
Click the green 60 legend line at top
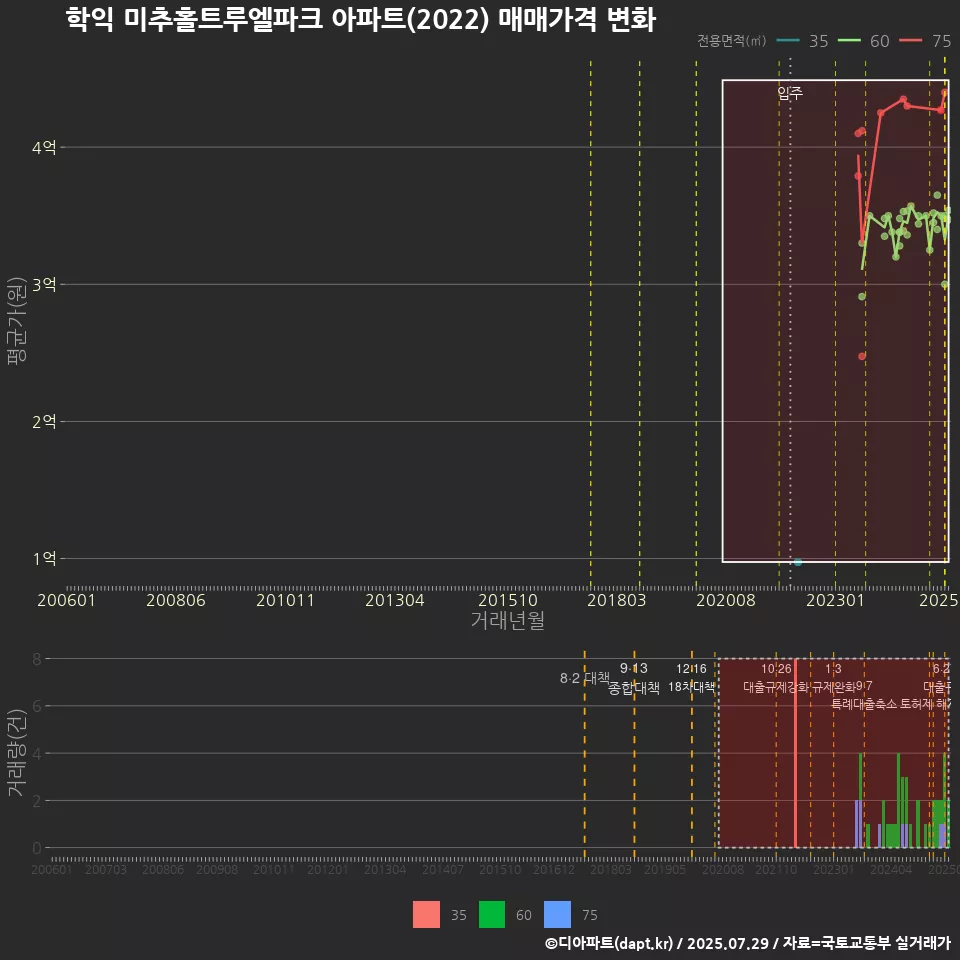(849, 41)
